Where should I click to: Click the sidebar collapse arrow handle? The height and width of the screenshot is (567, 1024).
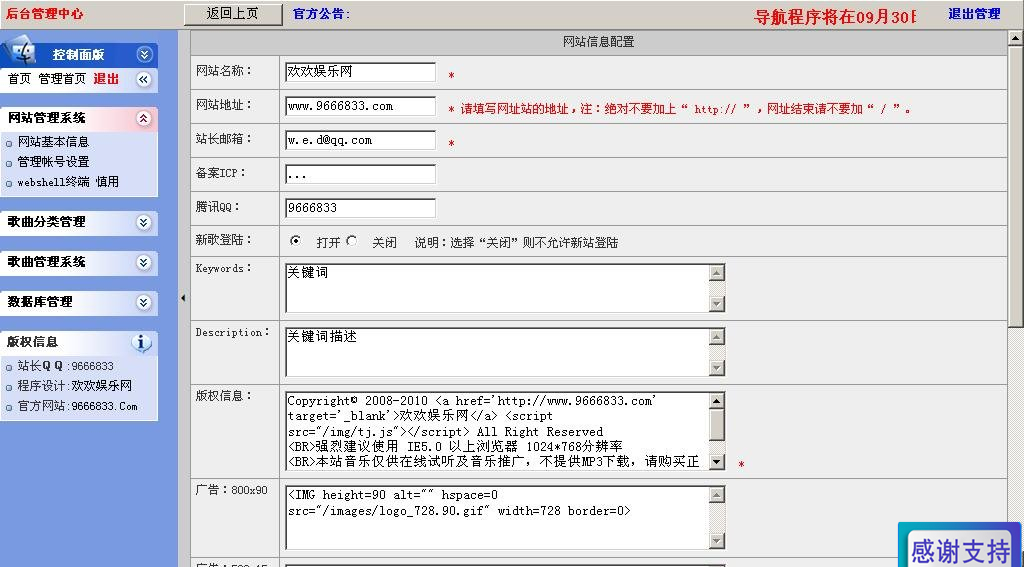tap(183, 298)
